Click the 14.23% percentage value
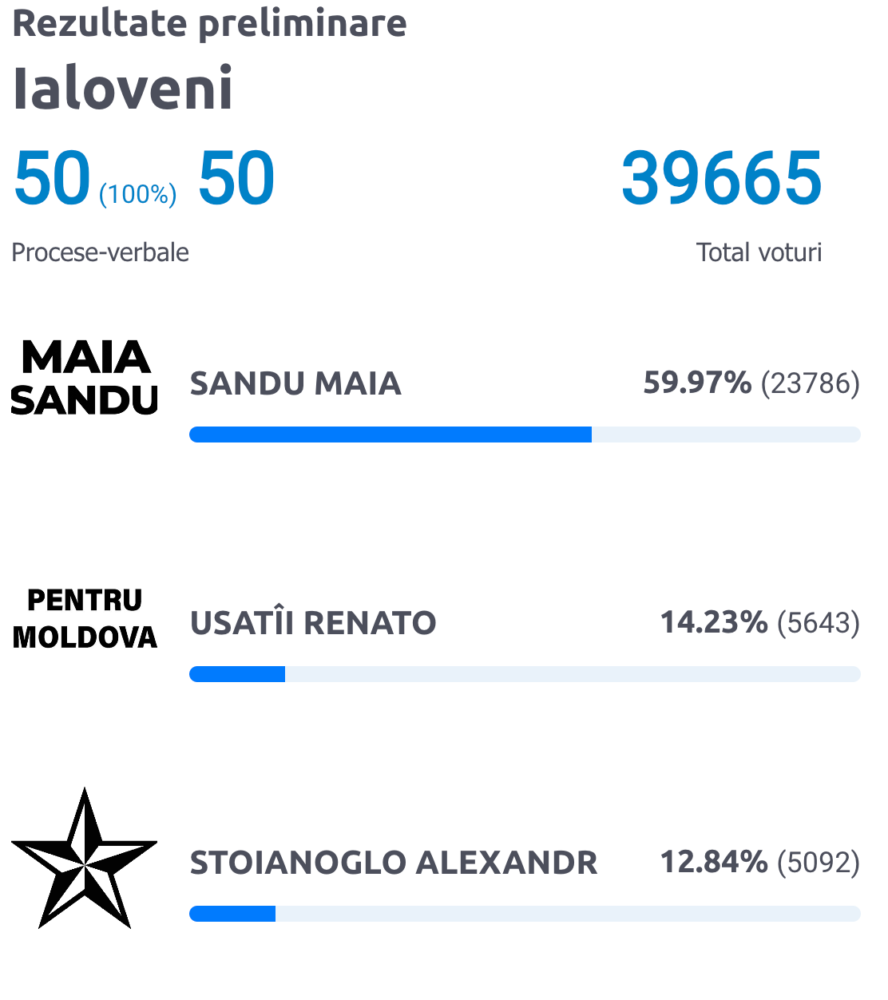Image resolution: width=888 pixels, height=1000 pixels. point(713,623)
